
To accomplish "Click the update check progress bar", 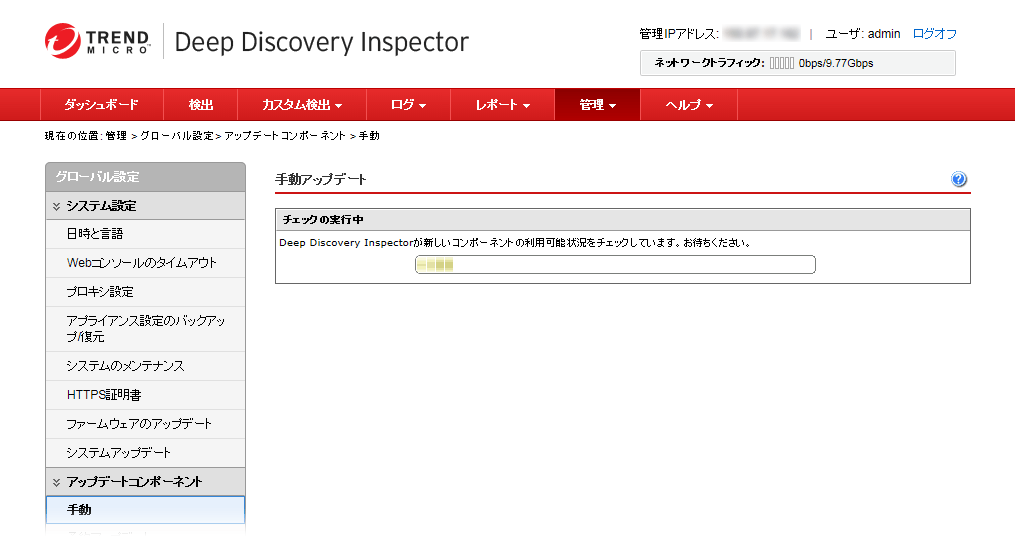I will pyautogui.click(x=615, y=265).
